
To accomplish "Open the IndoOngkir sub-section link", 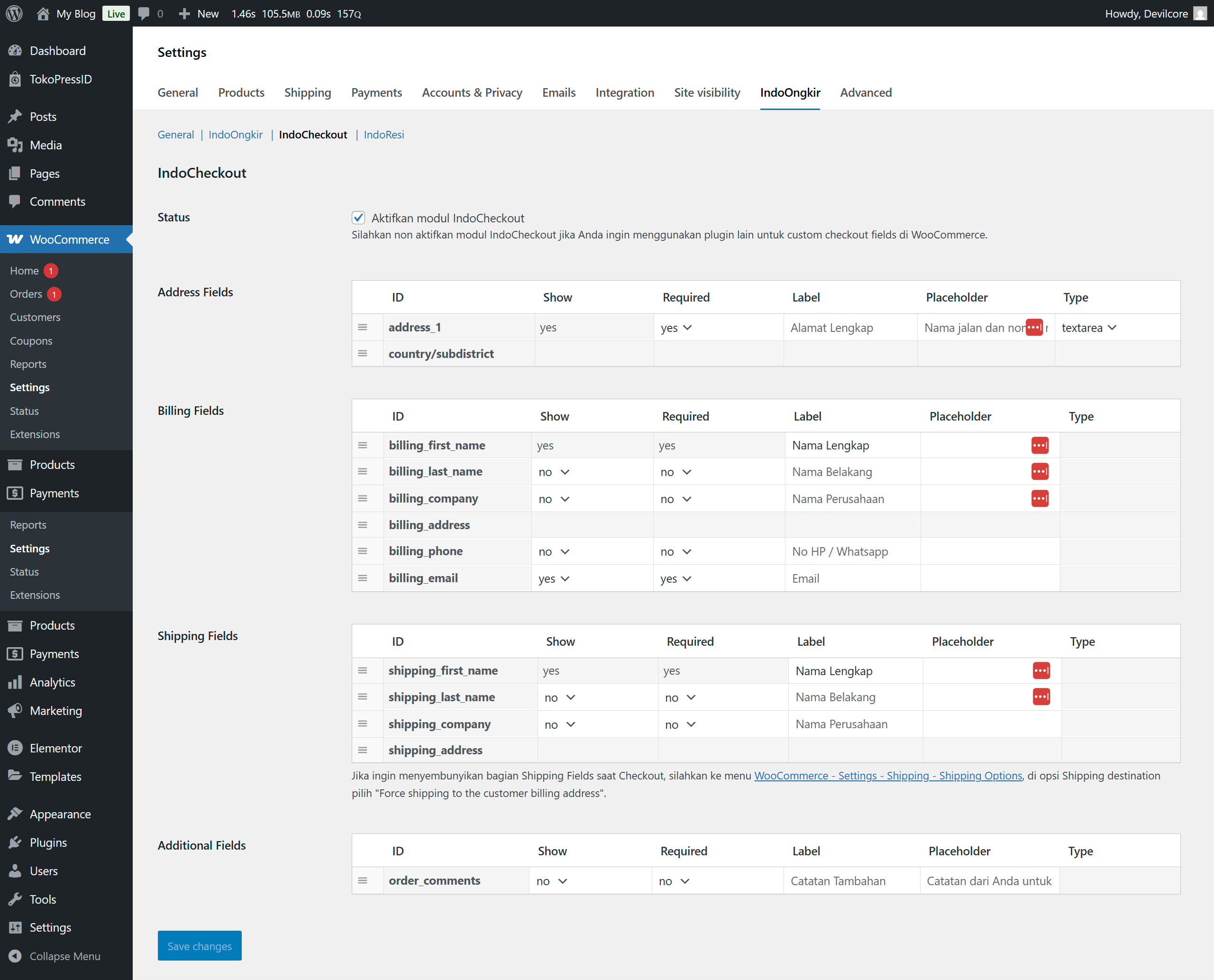I will point(235,134).
